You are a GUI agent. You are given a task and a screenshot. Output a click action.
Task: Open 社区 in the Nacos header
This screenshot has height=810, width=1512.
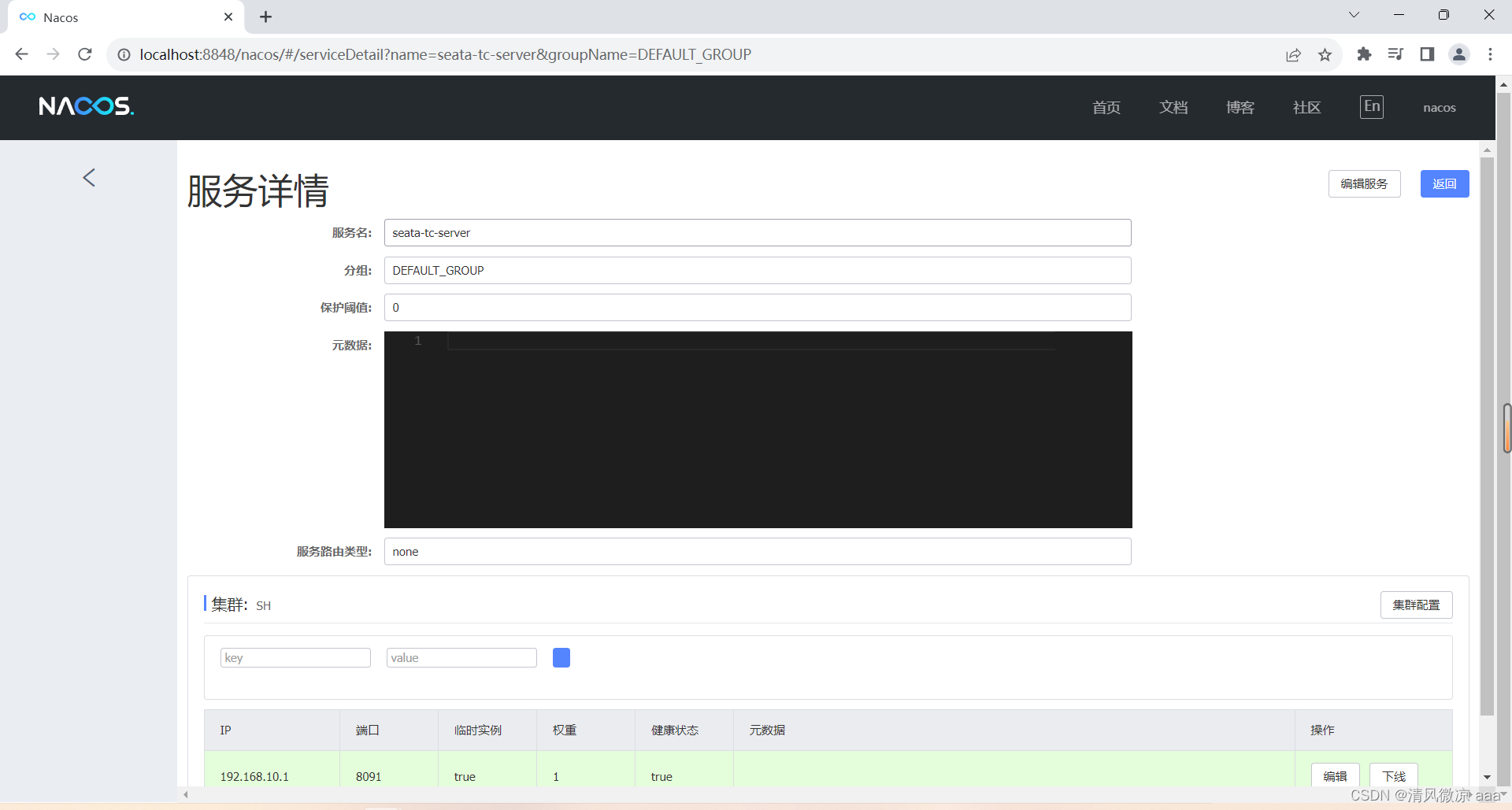coord(1307,107)
